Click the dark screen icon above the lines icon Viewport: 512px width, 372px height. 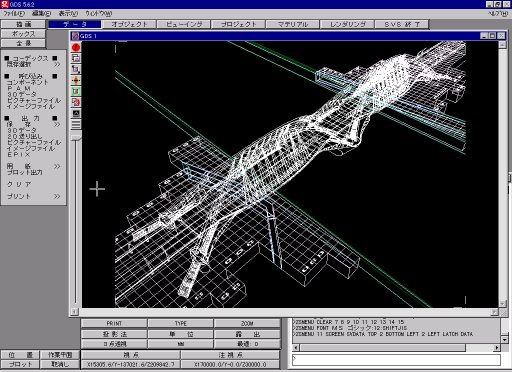point(76,113)
